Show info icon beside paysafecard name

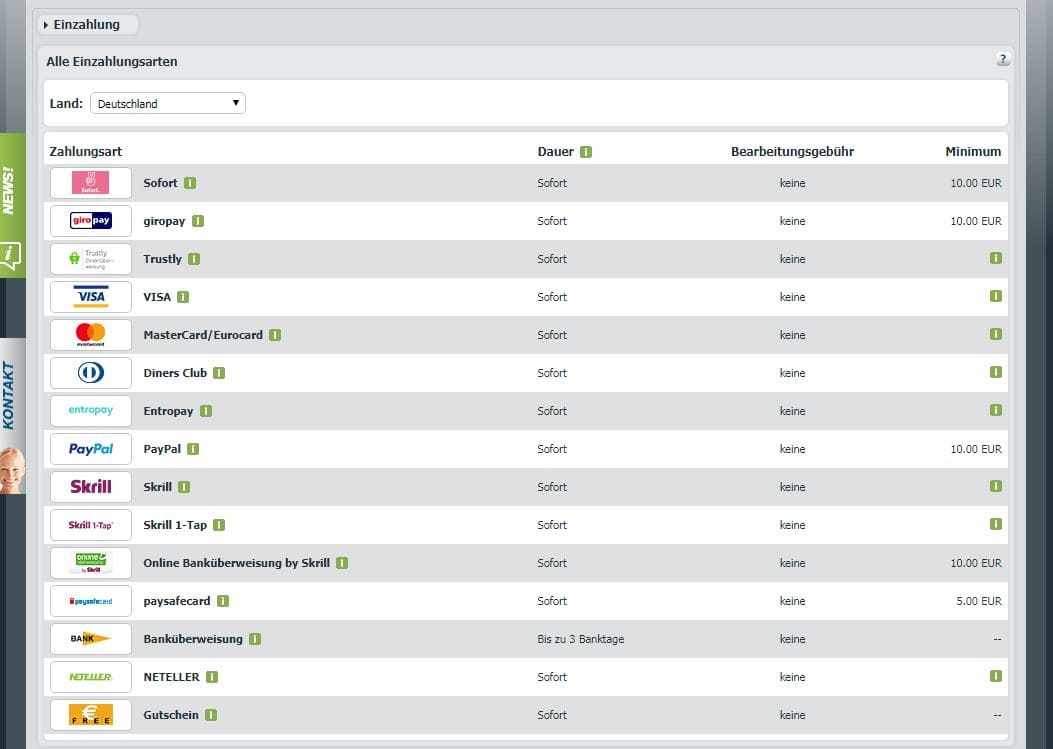(223, 601)
